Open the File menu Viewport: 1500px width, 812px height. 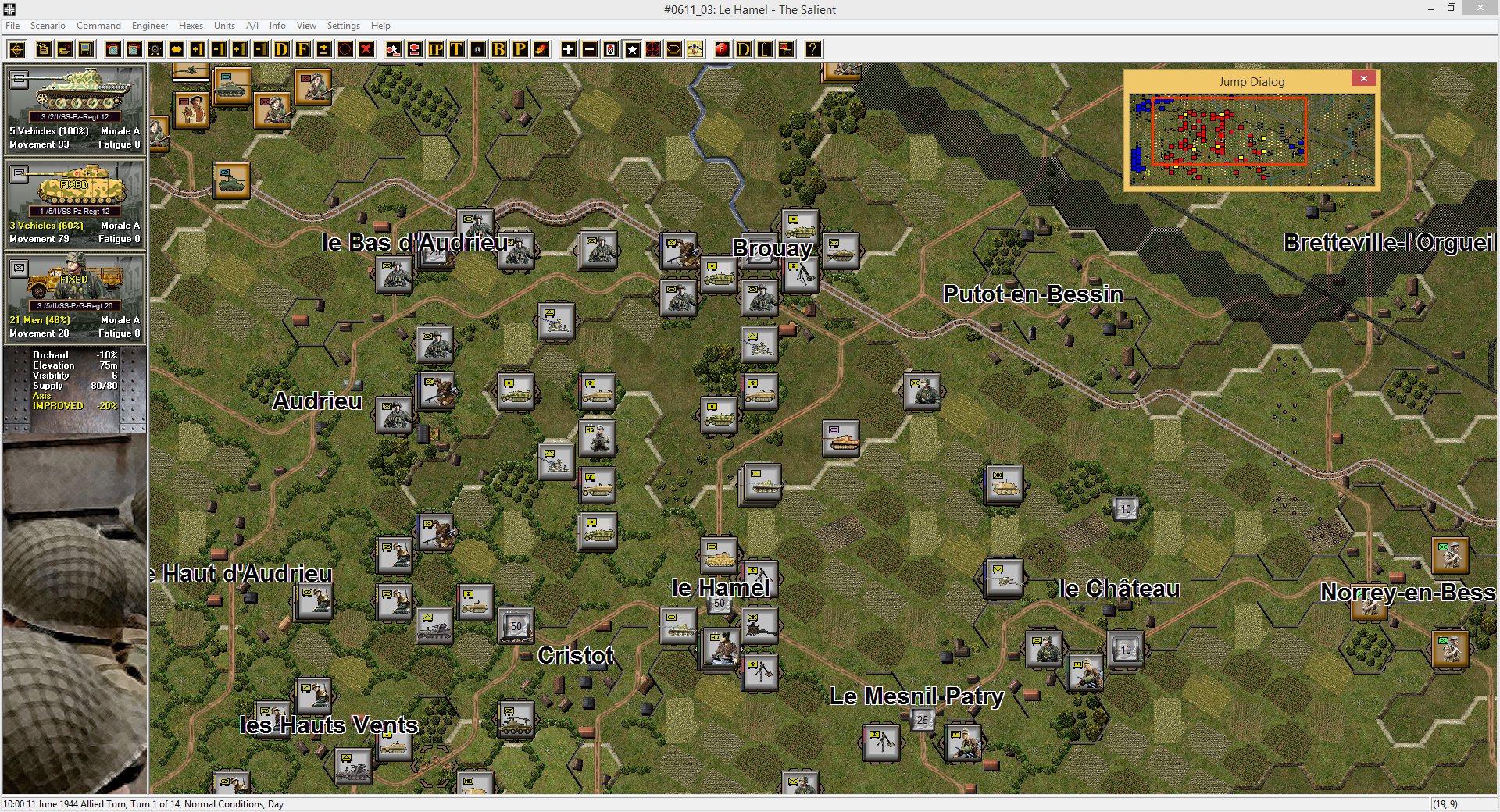coord(12,26)
